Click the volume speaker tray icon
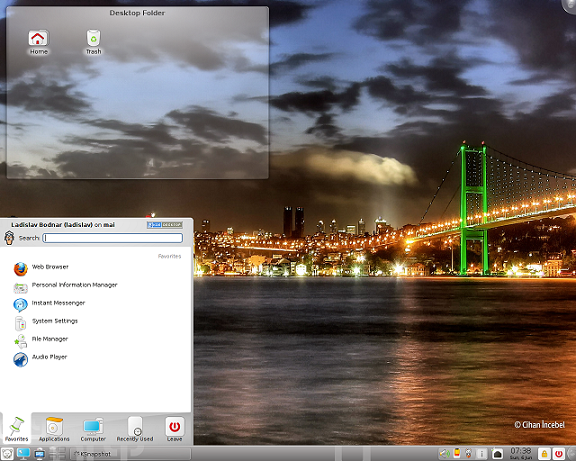This screenshot has width=576, height=461. click(445, 454)
